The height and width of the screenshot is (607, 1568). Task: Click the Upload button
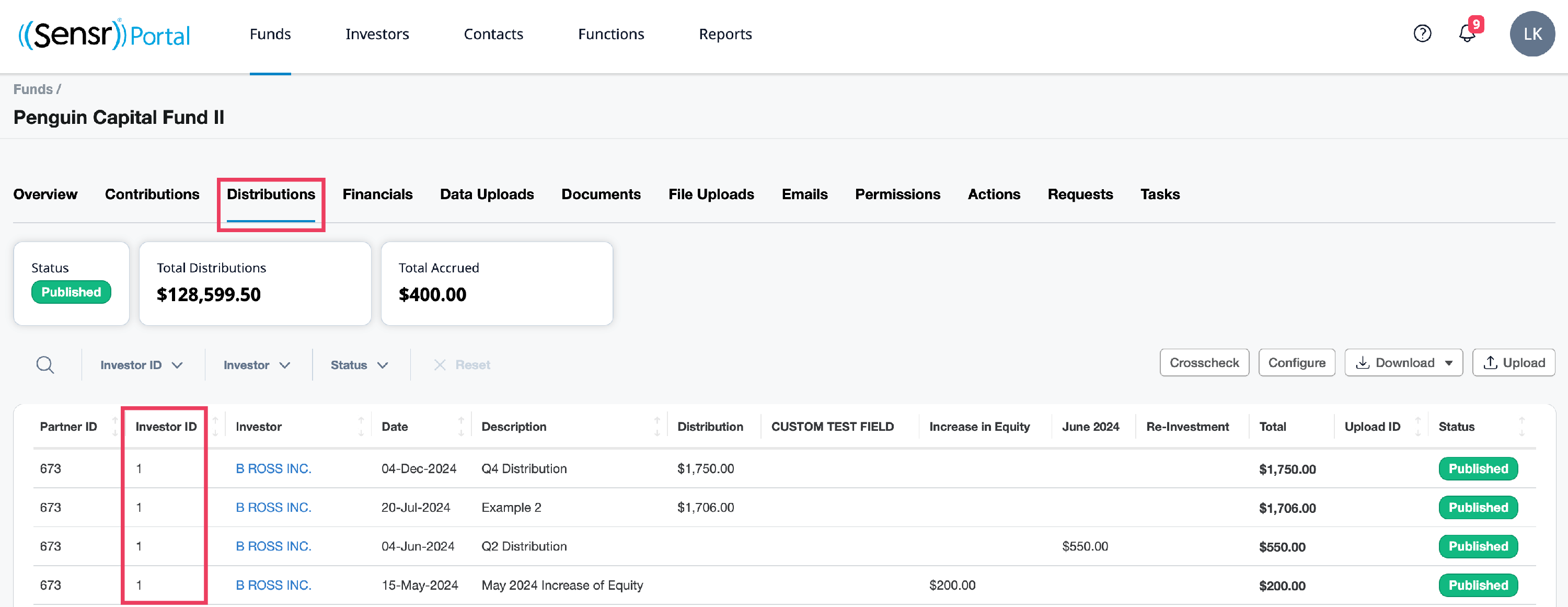1513,363
